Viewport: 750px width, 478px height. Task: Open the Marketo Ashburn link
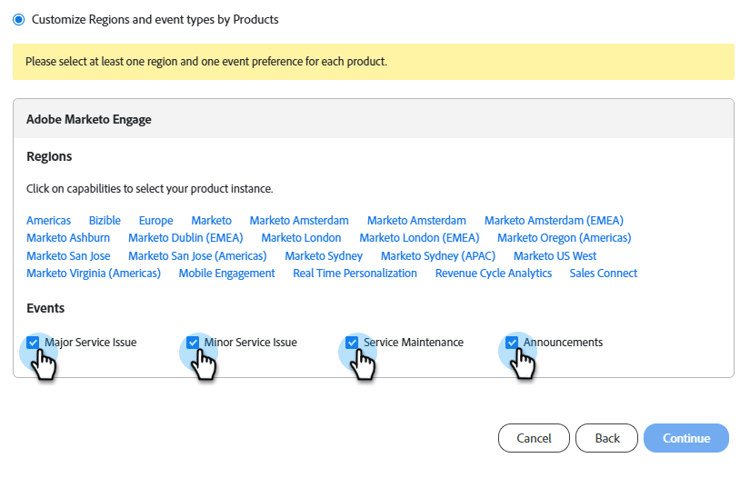68,238
